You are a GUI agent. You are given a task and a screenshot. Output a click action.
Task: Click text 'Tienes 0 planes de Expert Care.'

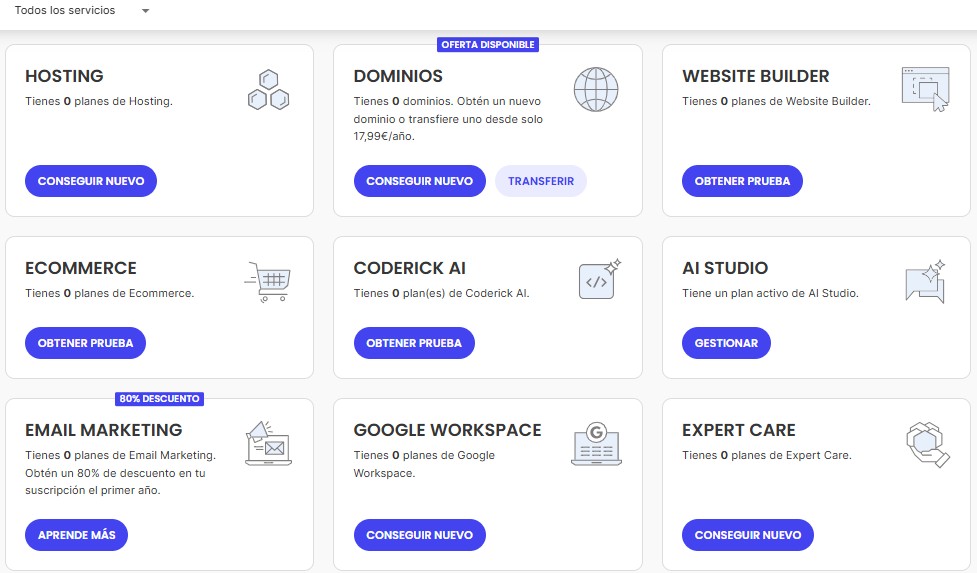click(x=767, y=455)
